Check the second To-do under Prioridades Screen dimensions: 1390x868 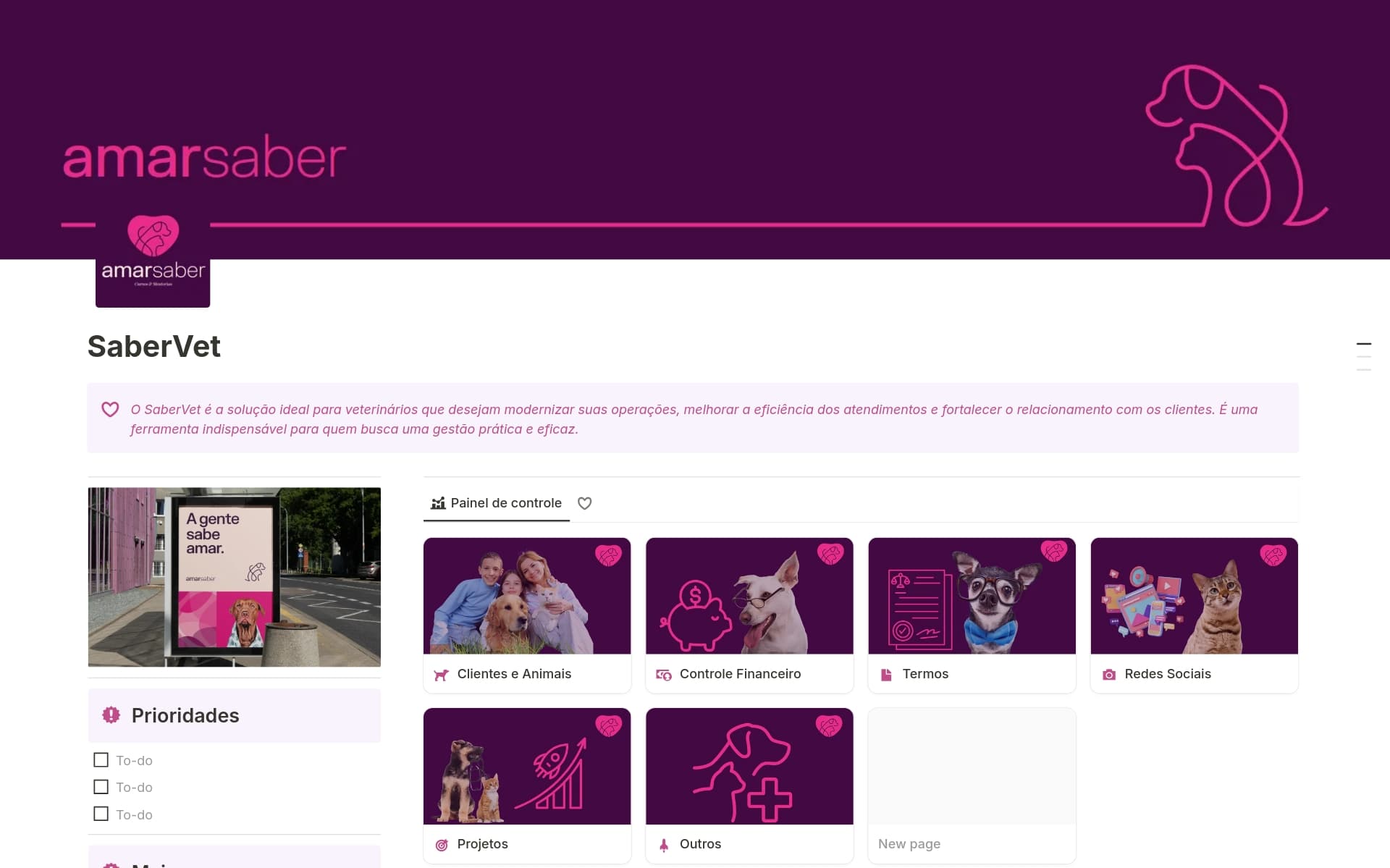(x=101, y=787)
